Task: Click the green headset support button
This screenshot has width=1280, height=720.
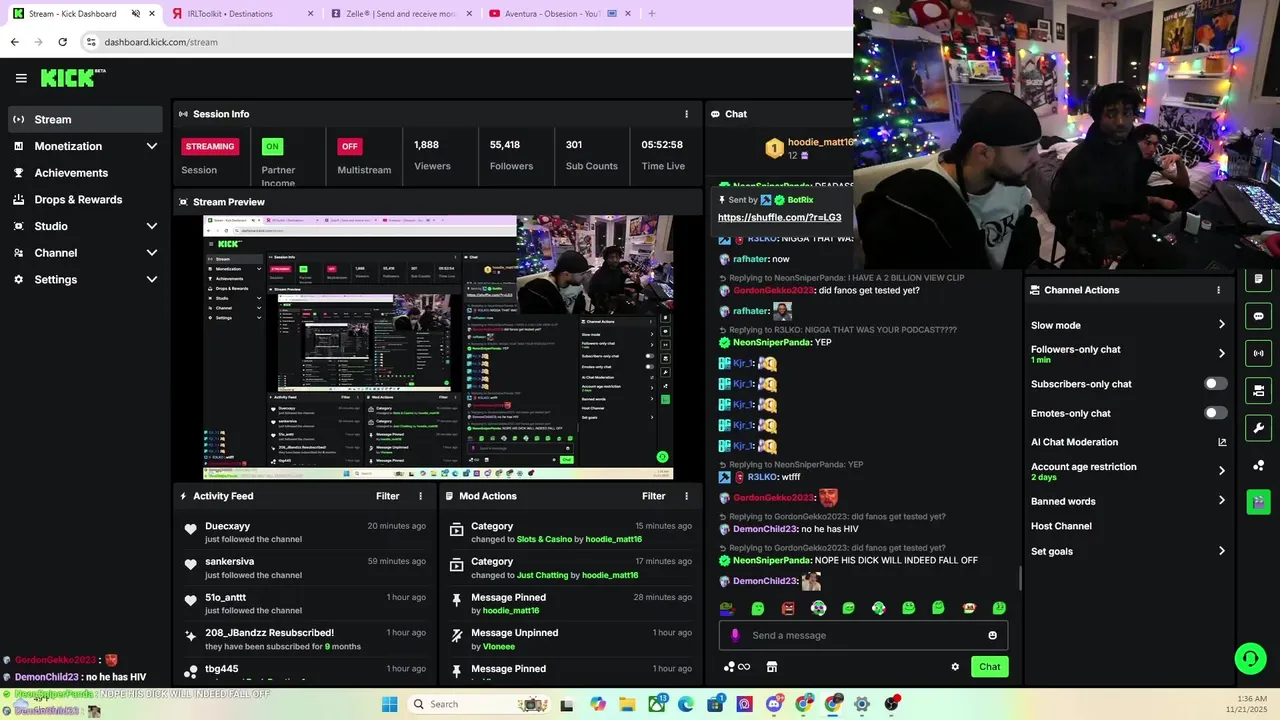Action: click(x=1250, y=658)
